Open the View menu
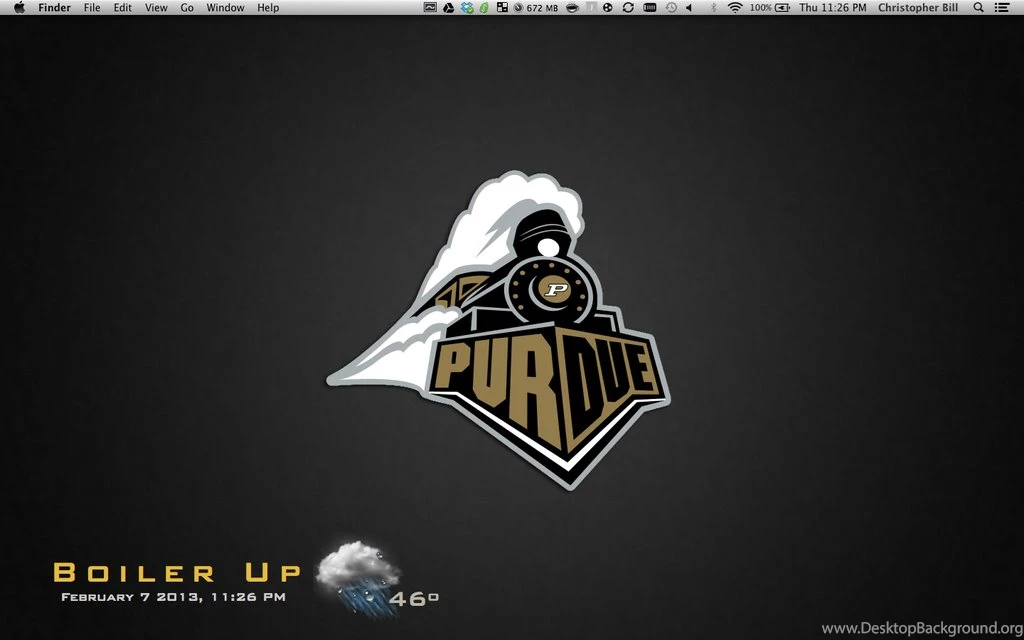The image size is (1024, 640). (156, 8)
